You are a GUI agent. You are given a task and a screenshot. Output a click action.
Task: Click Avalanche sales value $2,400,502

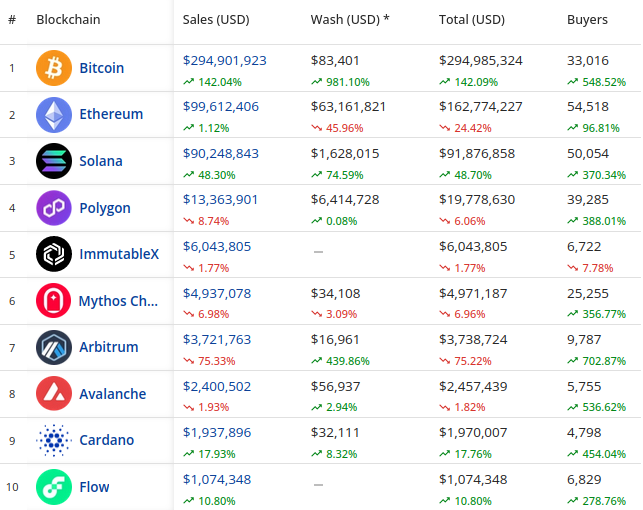click(x=217, y=387)
